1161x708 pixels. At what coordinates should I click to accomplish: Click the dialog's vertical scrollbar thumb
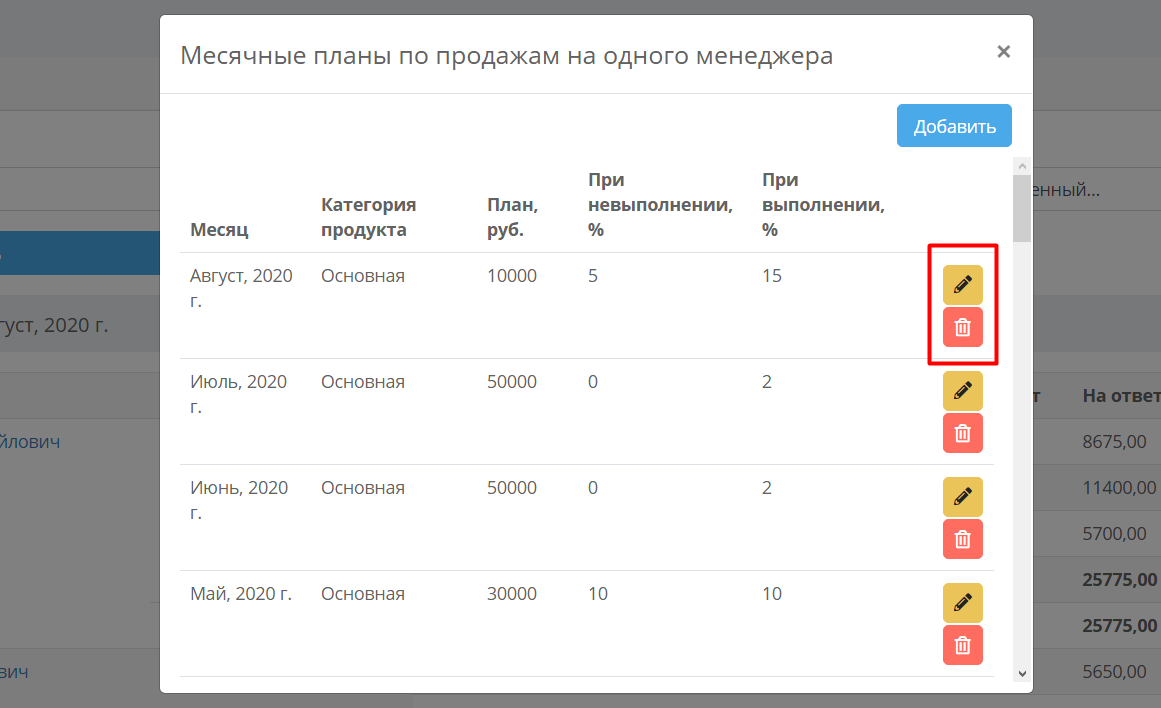pos(1022,209)
